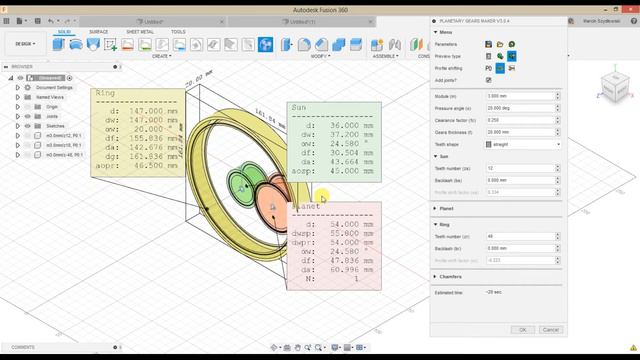Viewport: 640px width, 360px height.
Task: Click the Orbit icon in bottom navigation bar
Action: pos(274,347)
